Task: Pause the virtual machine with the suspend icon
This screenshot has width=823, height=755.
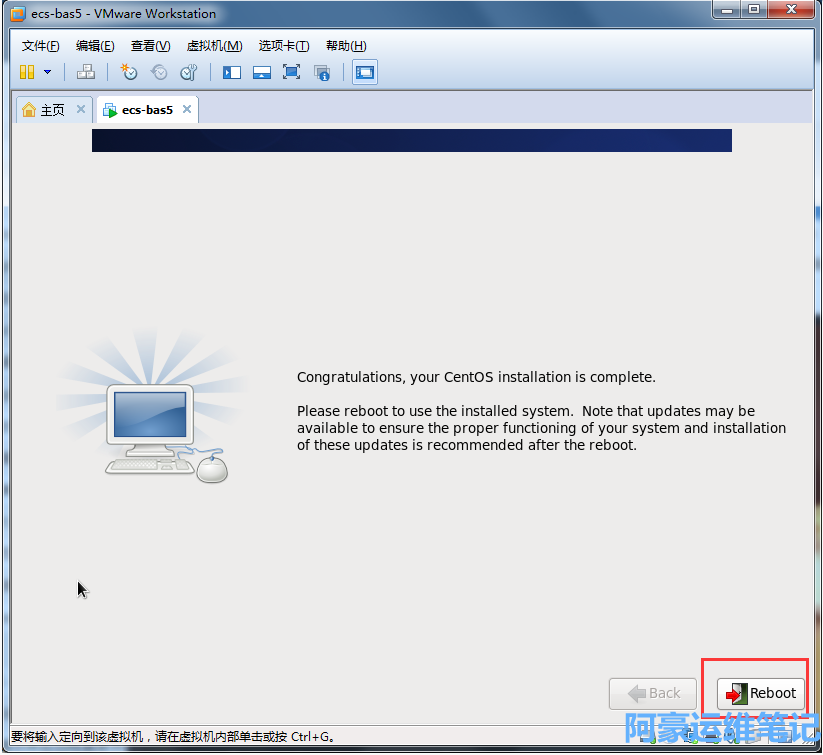Action: point(27,72)
